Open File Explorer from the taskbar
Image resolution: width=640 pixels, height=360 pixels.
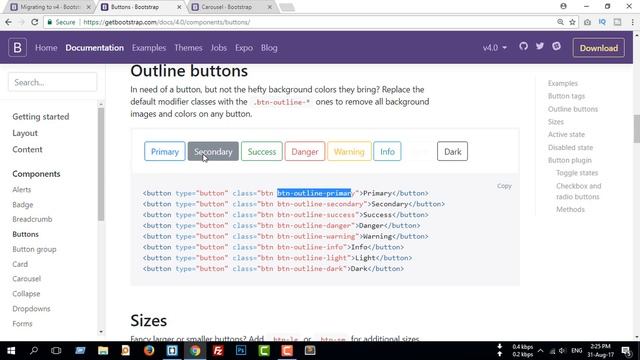(x=103, y=351)
